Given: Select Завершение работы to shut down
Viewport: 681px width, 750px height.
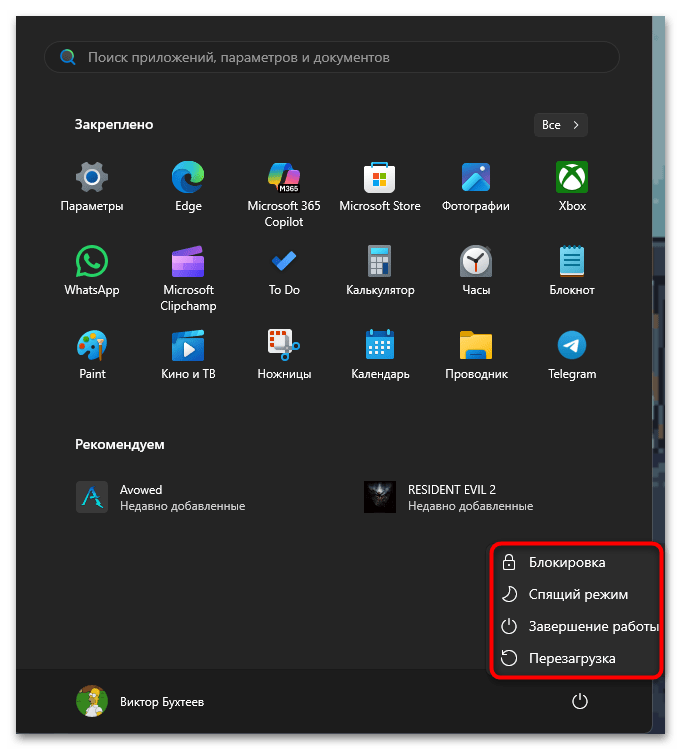Looking at the screenshot, I should (575, 627).
